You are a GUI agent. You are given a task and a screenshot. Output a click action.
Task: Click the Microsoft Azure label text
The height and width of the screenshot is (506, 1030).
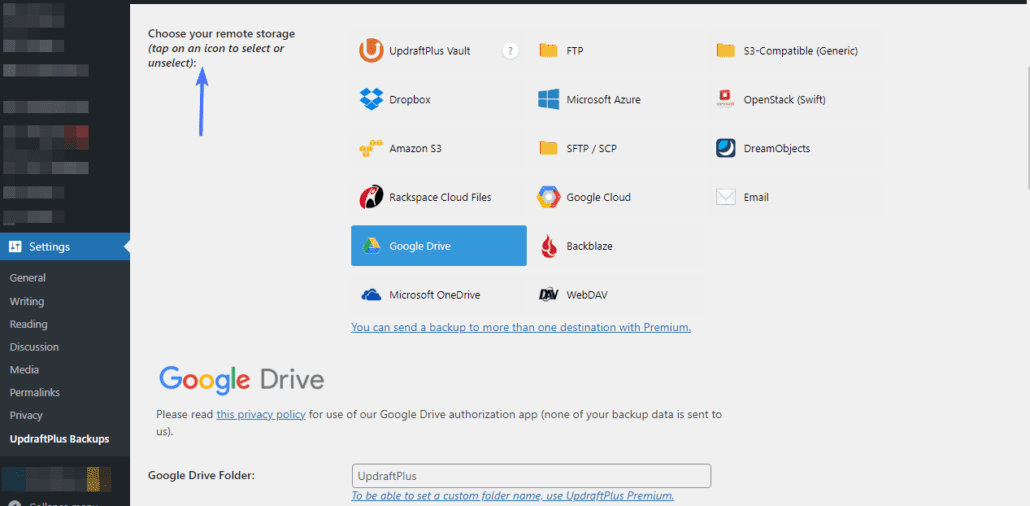[x=604, y=100]
